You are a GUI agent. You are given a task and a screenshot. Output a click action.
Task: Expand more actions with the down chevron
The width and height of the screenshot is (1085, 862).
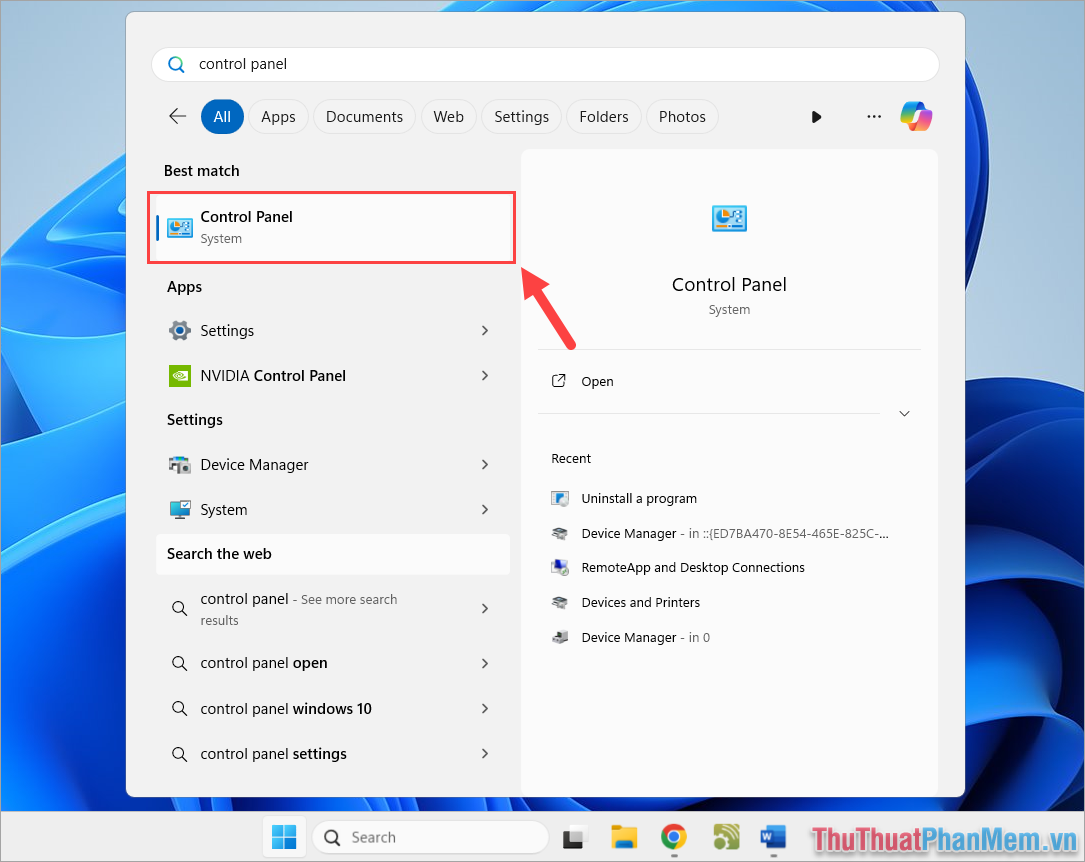[x=904, y=414]
